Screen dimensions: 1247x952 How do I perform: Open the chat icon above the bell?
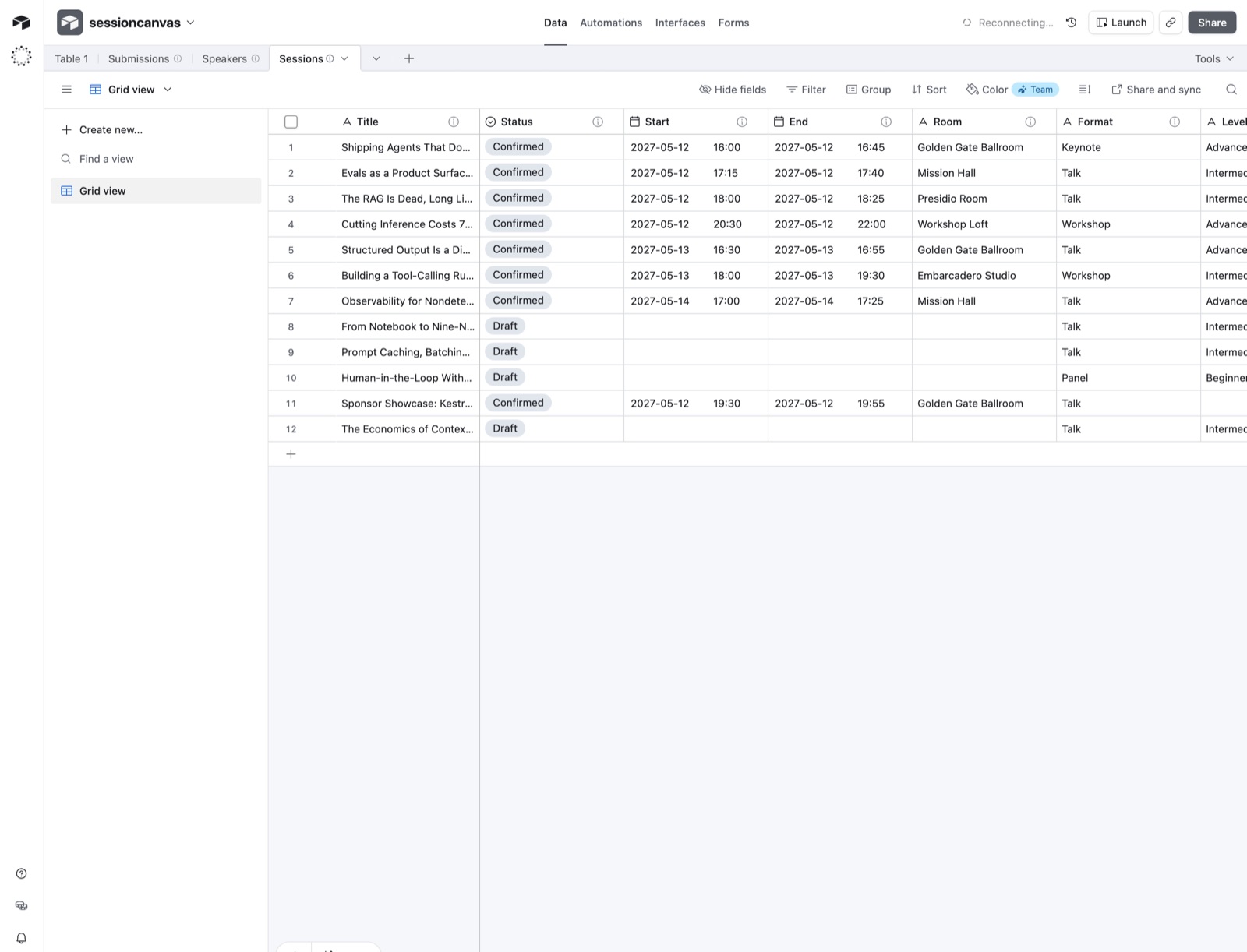point(21,905)
